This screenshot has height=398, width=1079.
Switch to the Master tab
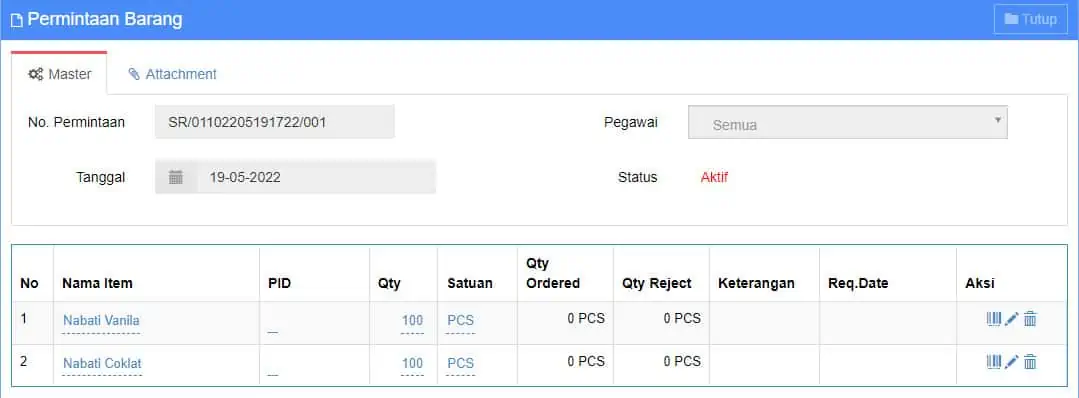(59, 74)
